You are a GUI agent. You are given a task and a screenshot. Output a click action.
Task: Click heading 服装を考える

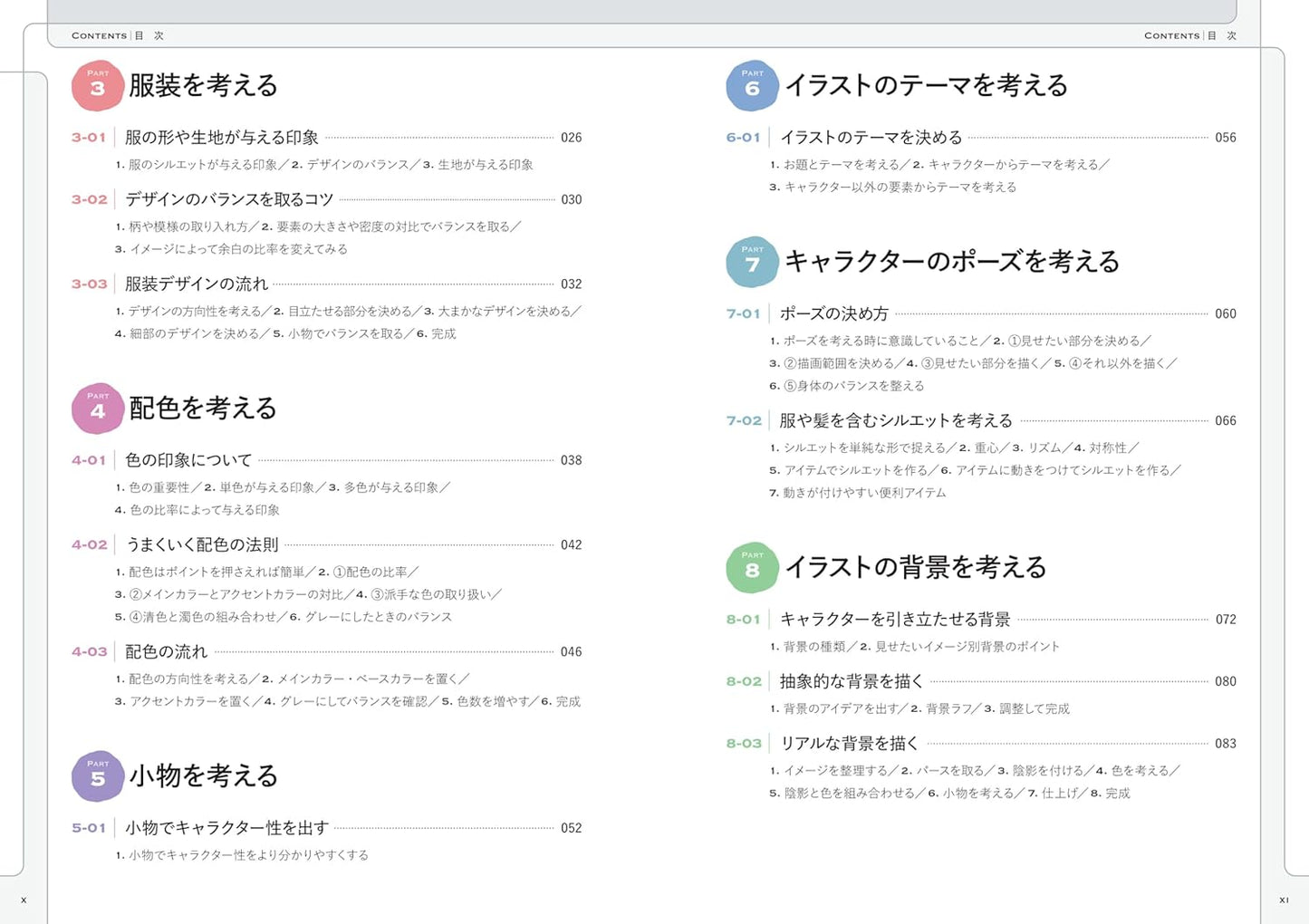(x=203, y=85)
